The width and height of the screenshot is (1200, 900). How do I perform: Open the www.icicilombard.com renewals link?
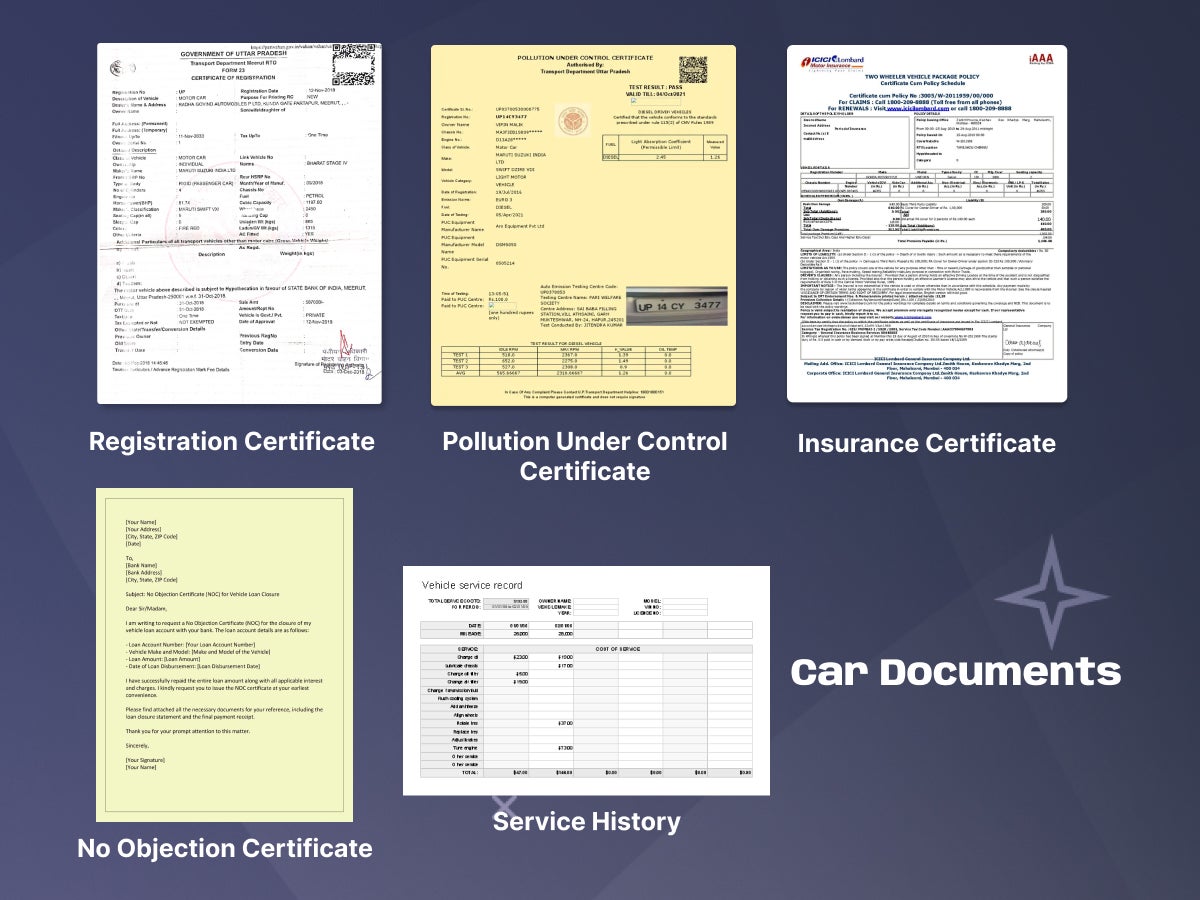tap(916, 109)
